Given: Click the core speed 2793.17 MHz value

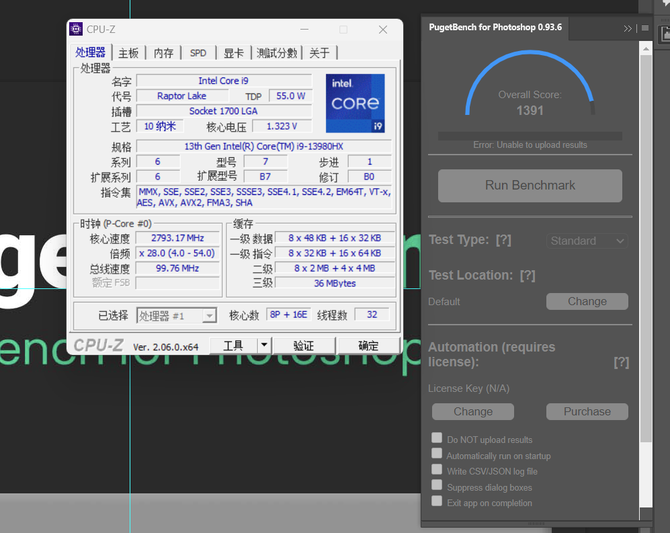Looking at the screenshot, I should tap(177, 238).
